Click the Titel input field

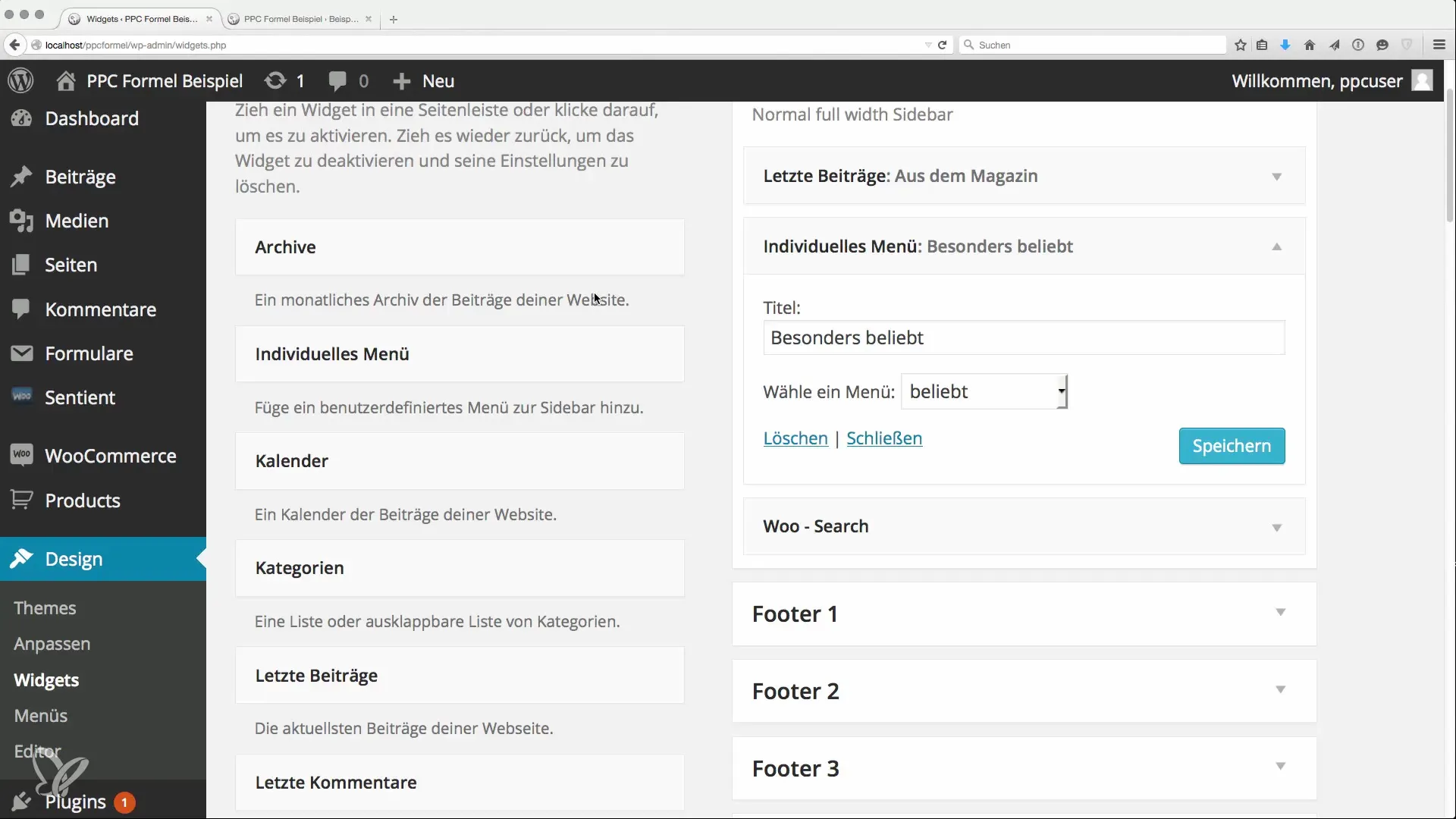1024,337
